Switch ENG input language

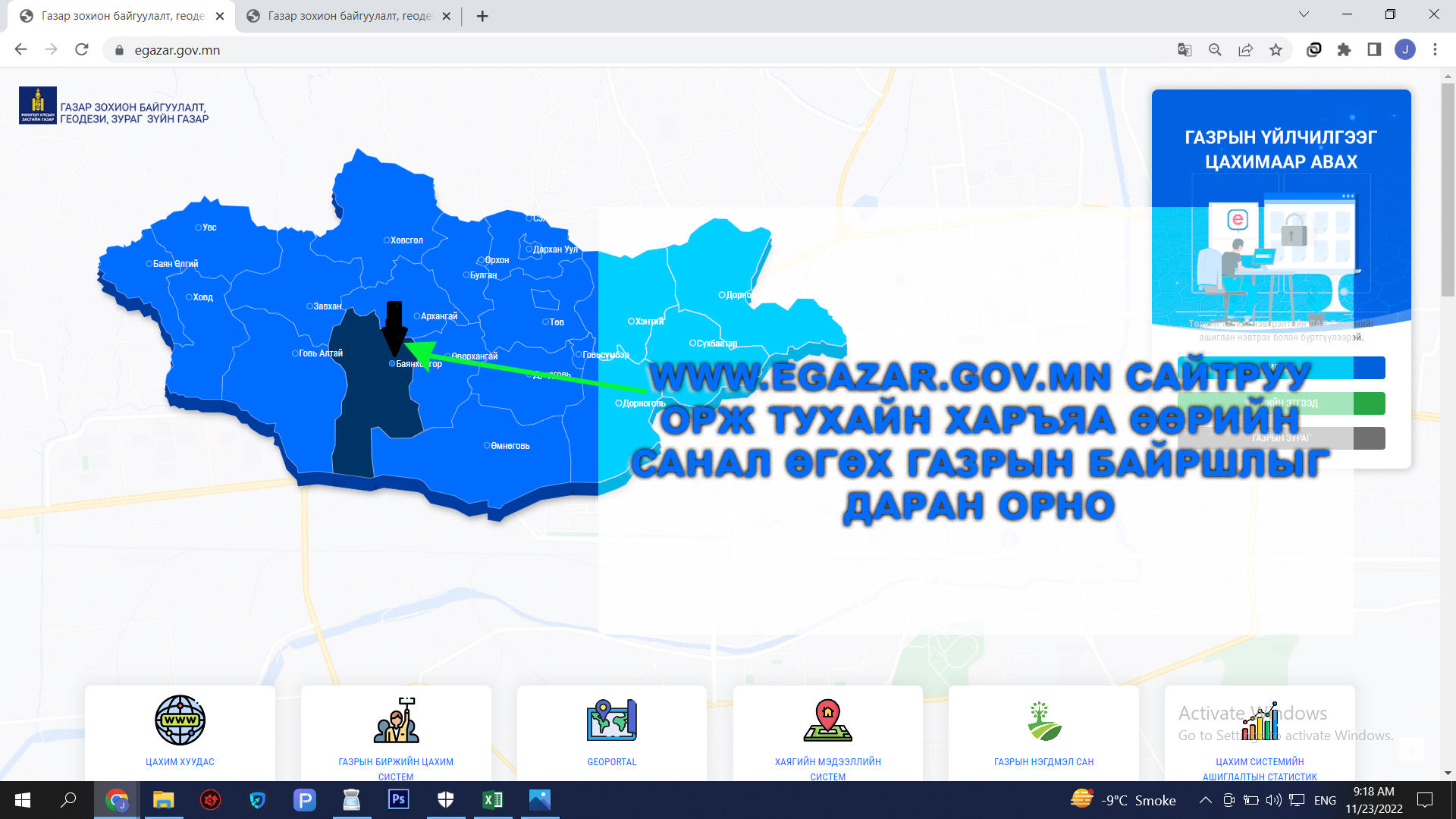1325,800
